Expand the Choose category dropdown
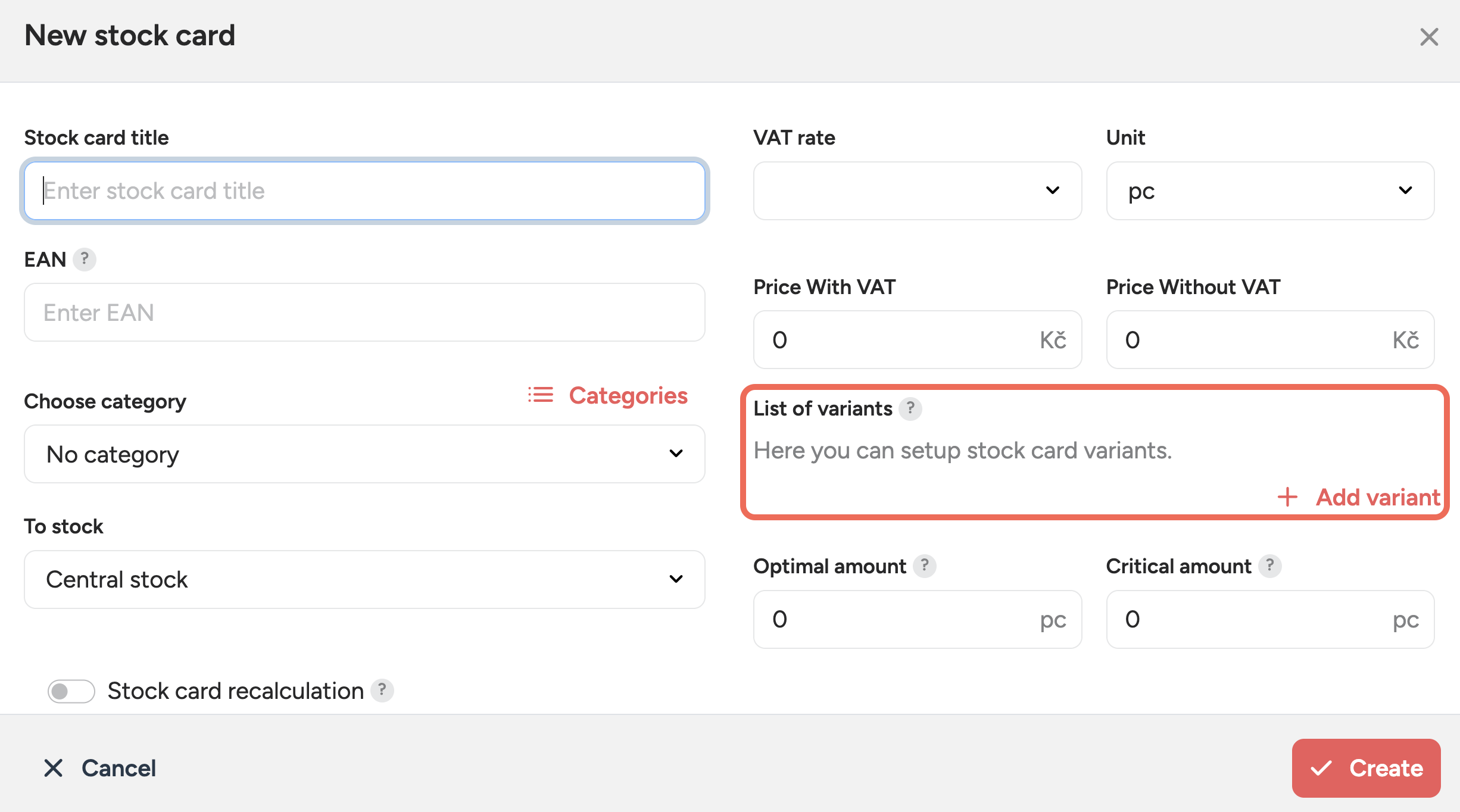1460x812 pixels. (x=364, y=454)
